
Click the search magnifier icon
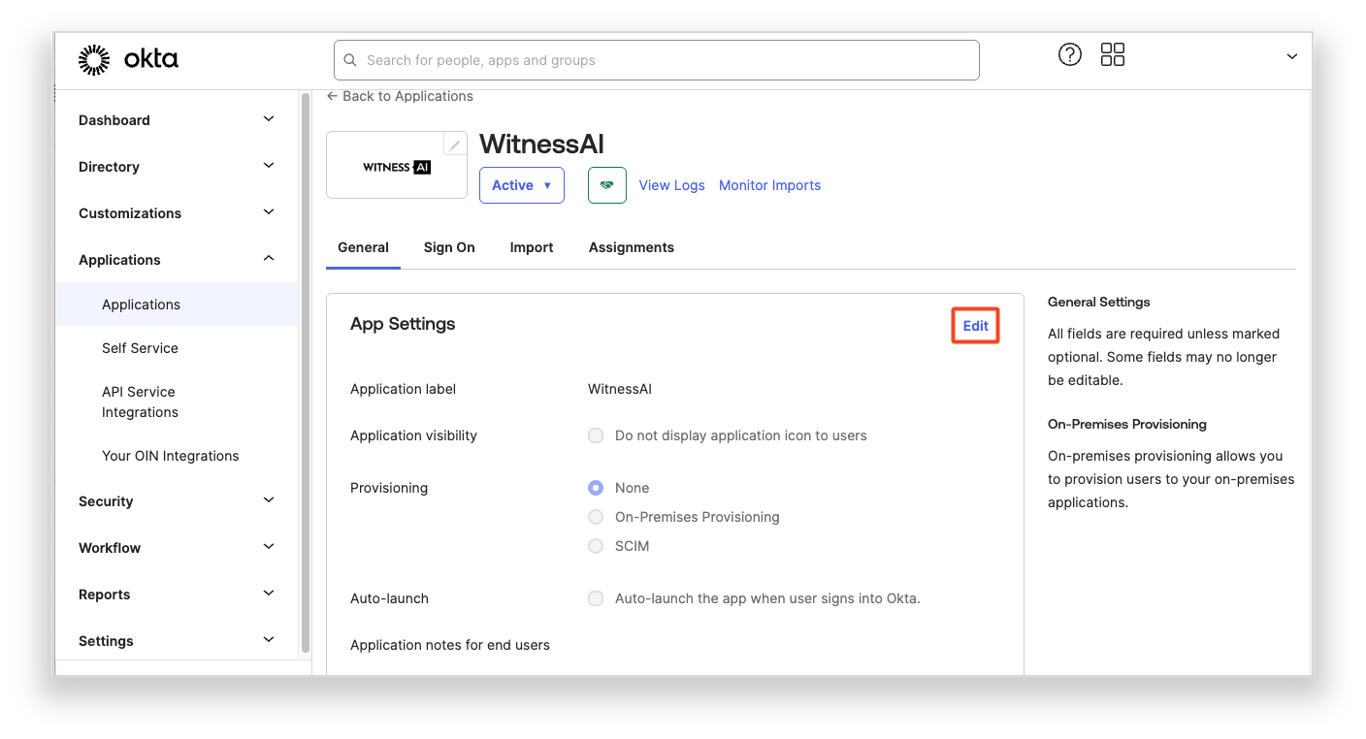(x=350, y=60)
